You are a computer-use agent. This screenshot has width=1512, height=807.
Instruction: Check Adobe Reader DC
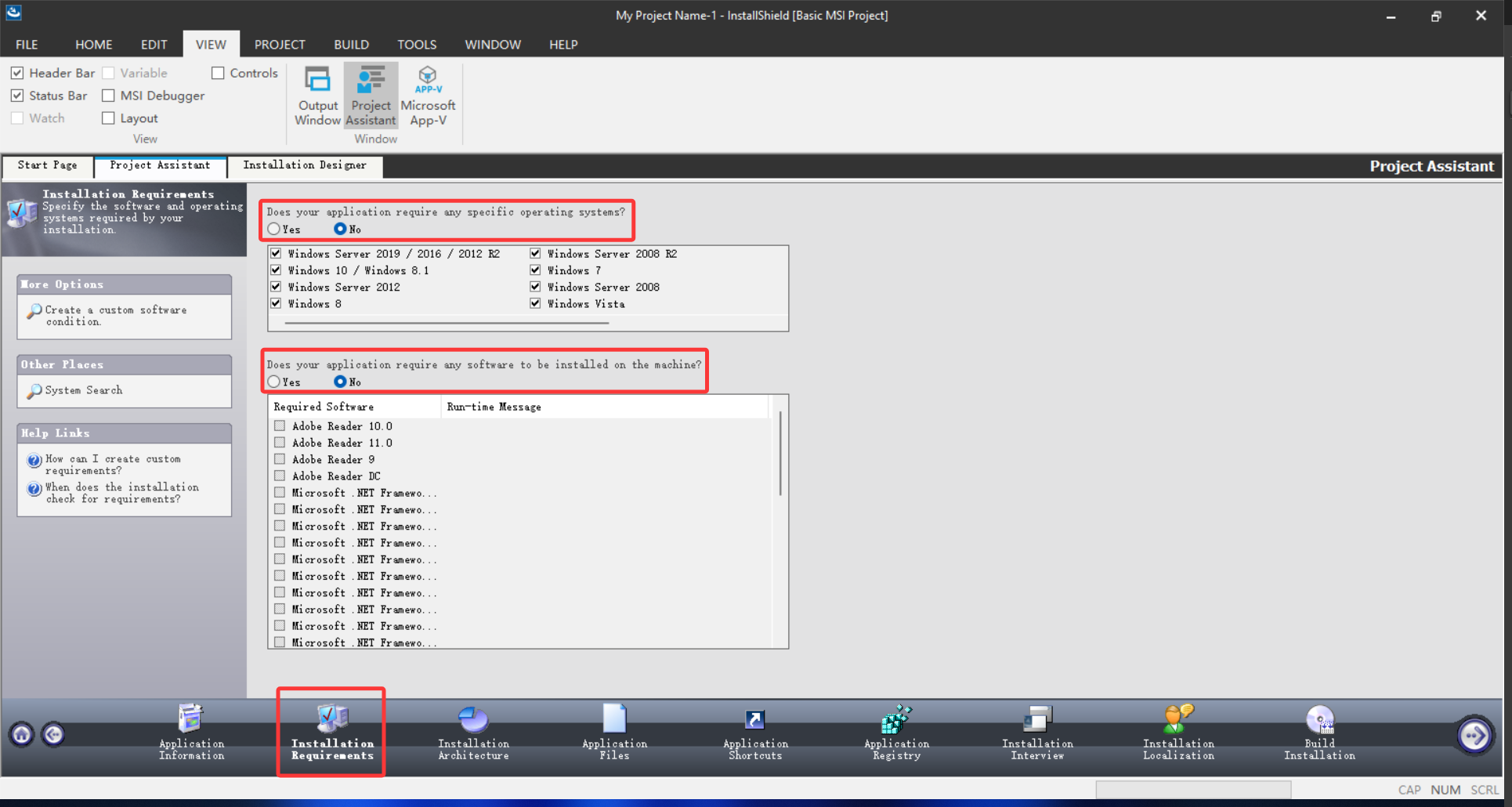pos(280,476)
